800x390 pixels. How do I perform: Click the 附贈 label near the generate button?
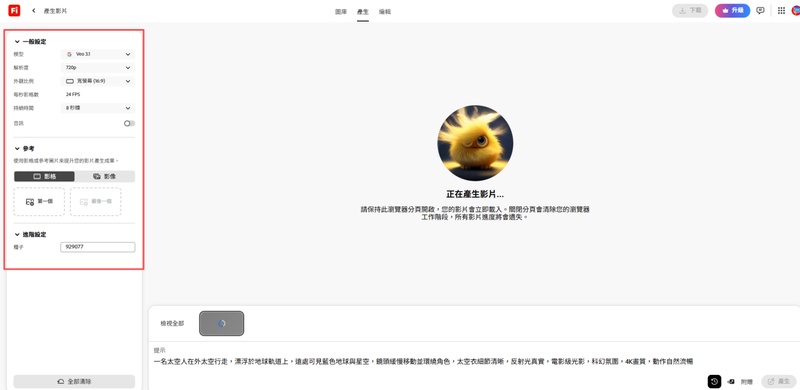pyautogui.click(x=747, y=381)
